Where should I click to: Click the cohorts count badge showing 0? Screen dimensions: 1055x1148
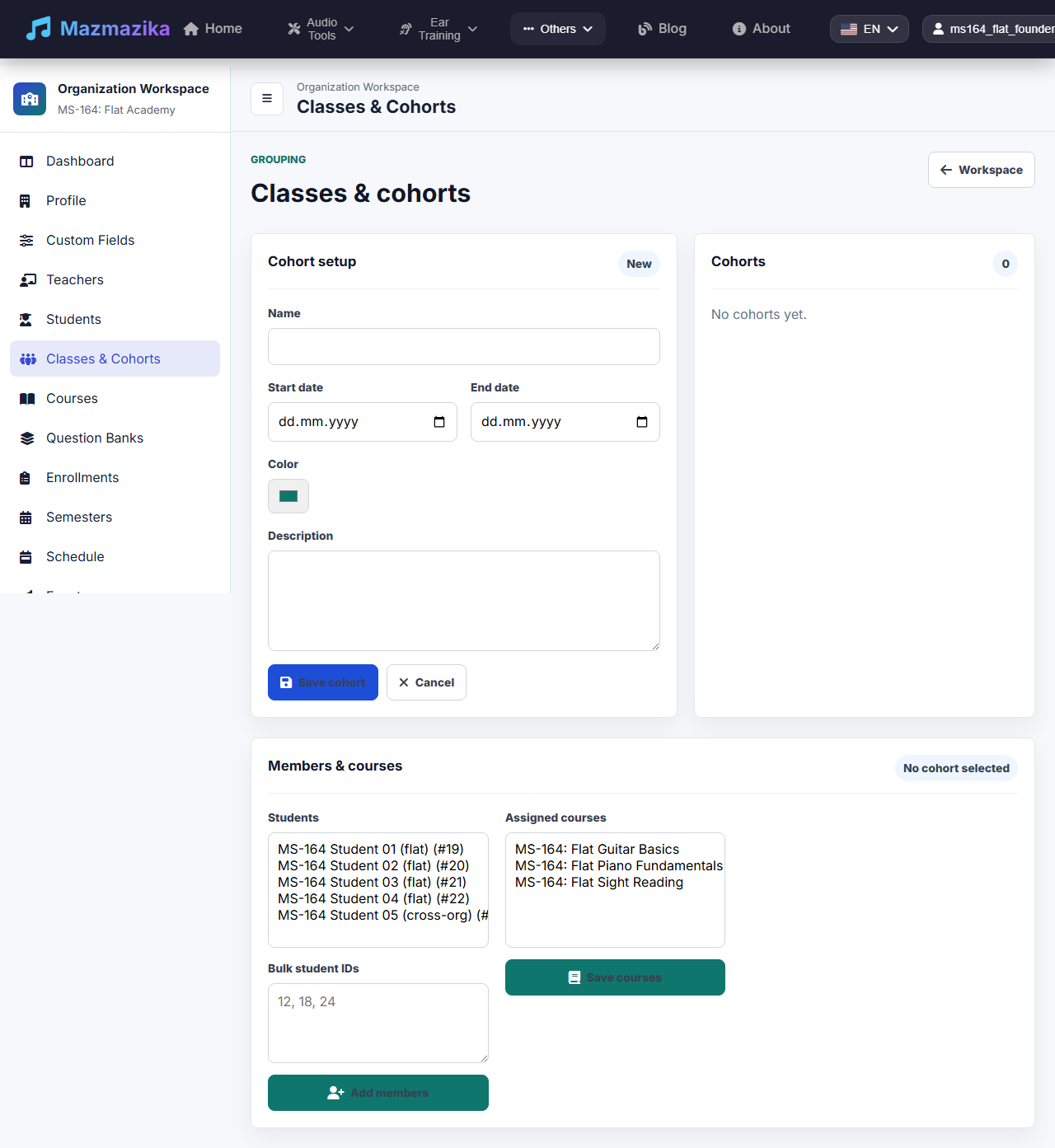click(1006, 264)
